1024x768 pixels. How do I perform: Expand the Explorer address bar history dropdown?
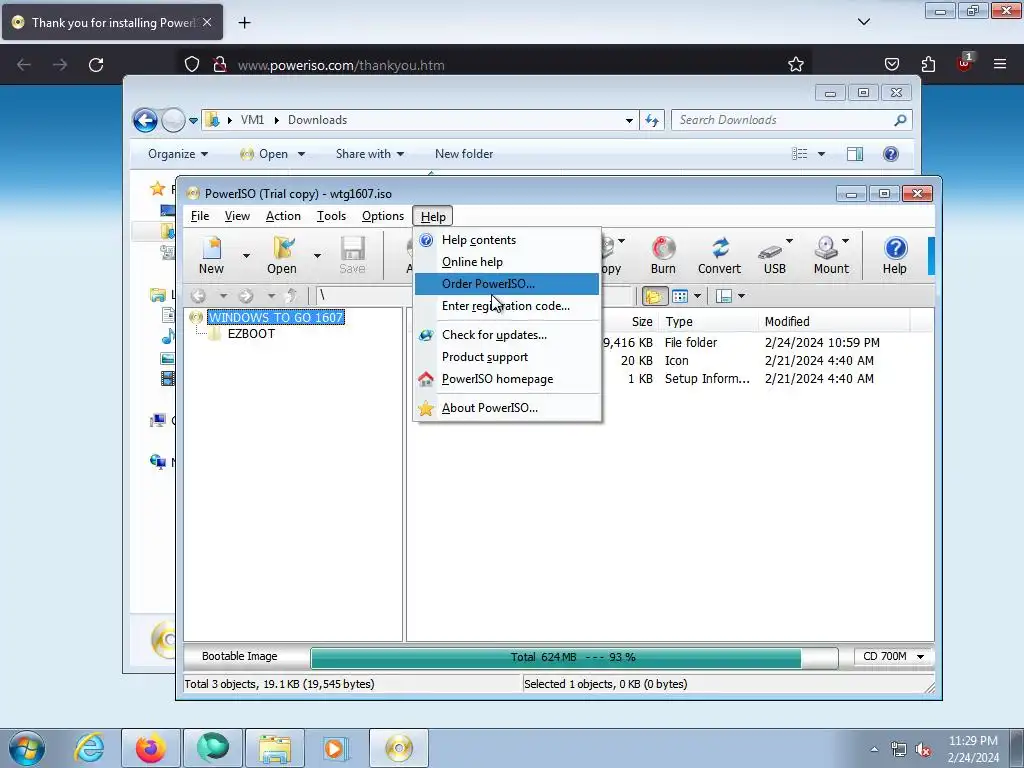[x=629, y=120]
